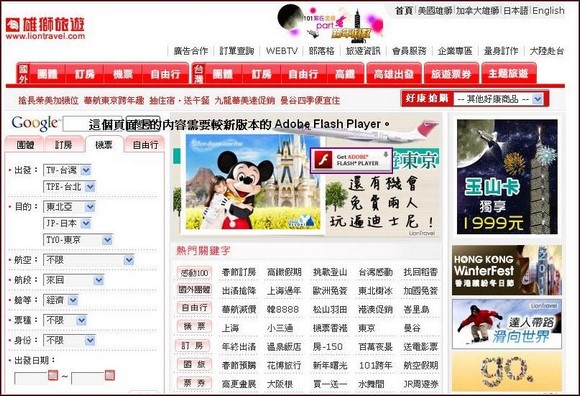Open the 玉山卡 1999元 banner ad

(507, 177)
